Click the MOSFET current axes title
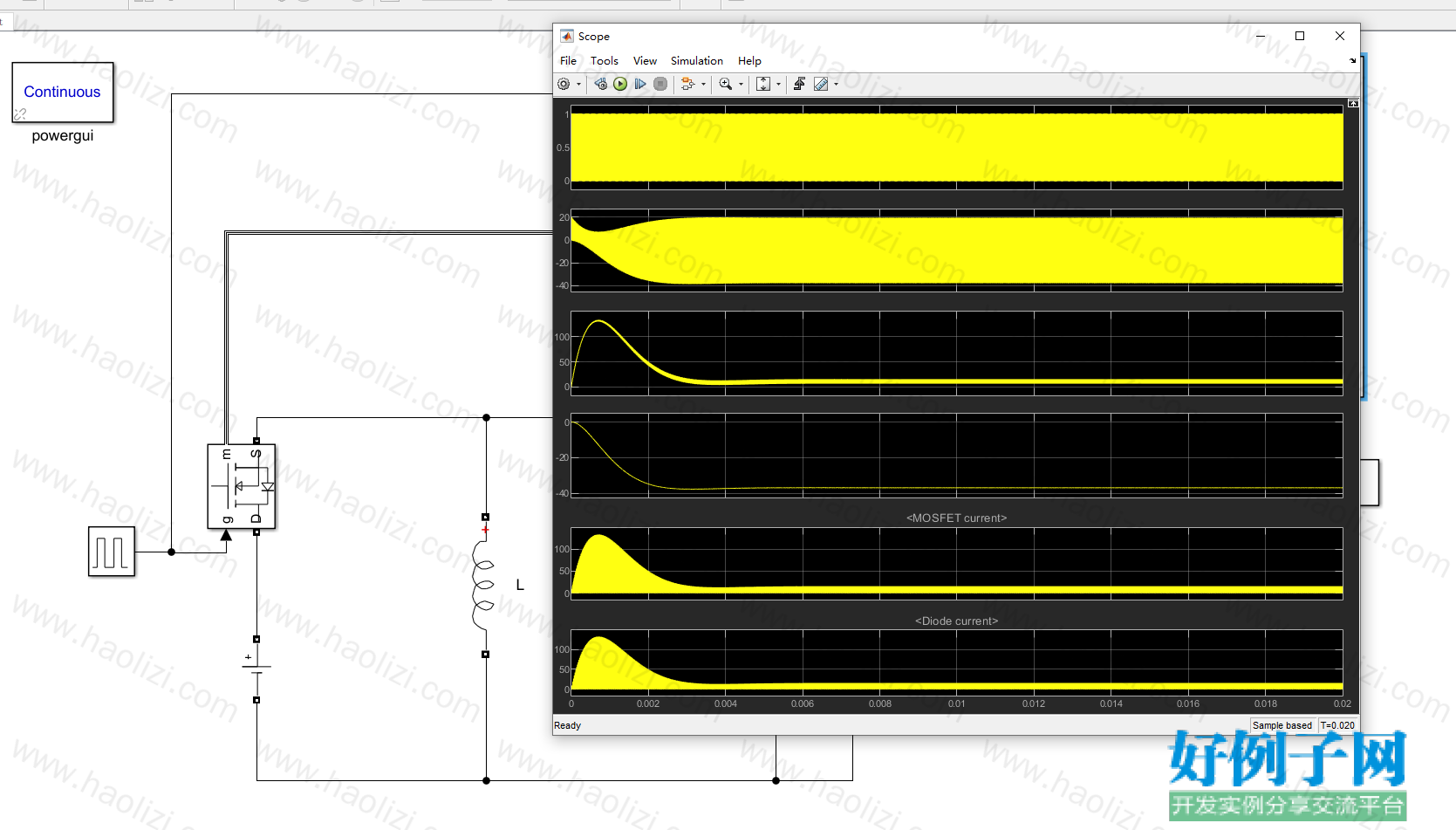This screenshot has height=830, width=1456. click(956, 518)
